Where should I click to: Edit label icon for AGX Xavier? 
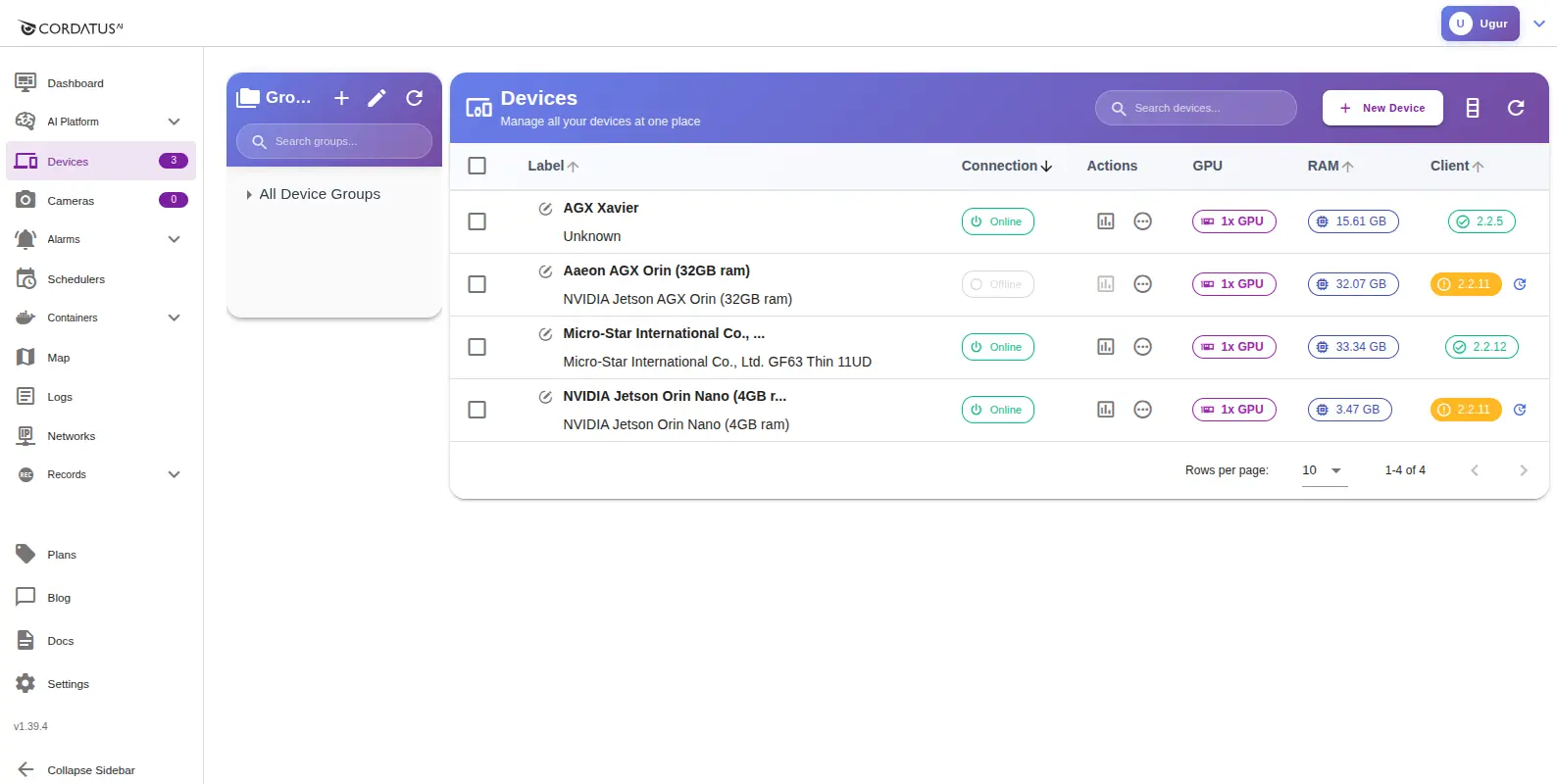545,209
